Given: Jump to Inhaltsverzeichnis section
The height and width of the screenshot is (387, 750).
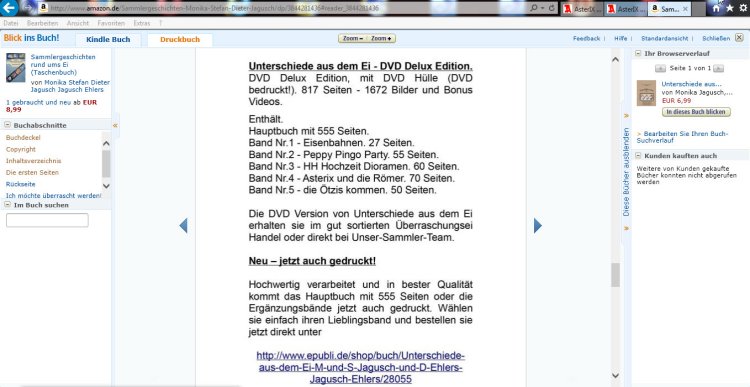Looking at the screenshot, I should click(x=33, y=161).
